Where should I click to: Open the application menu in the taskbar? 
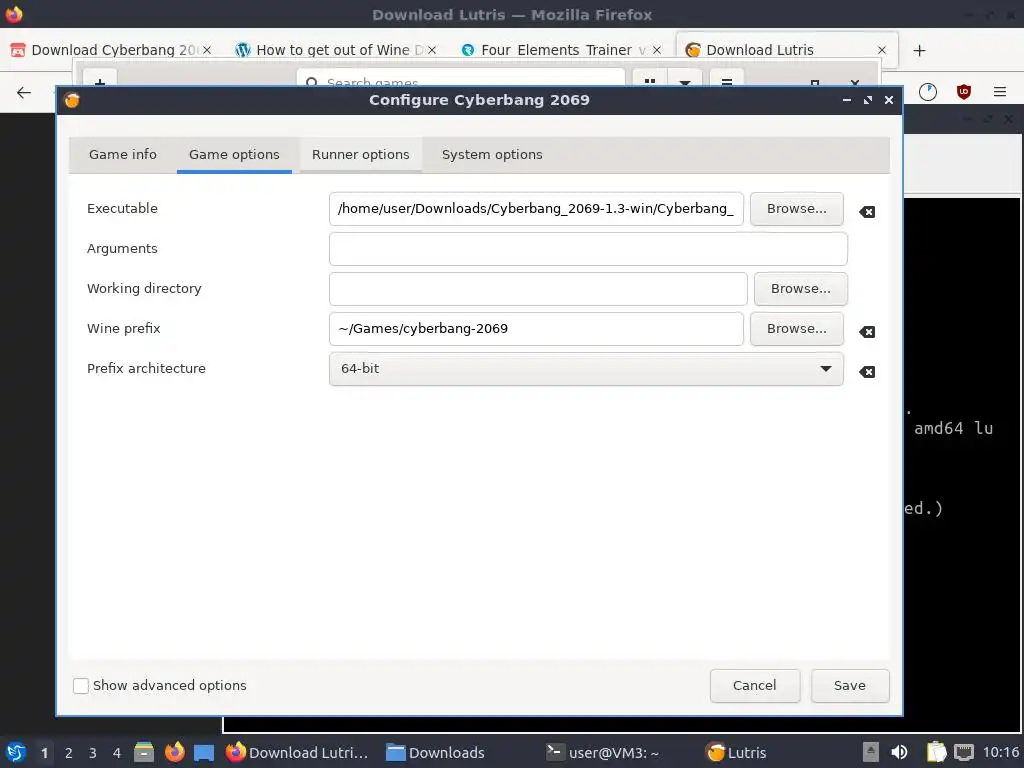pos(16,752)
